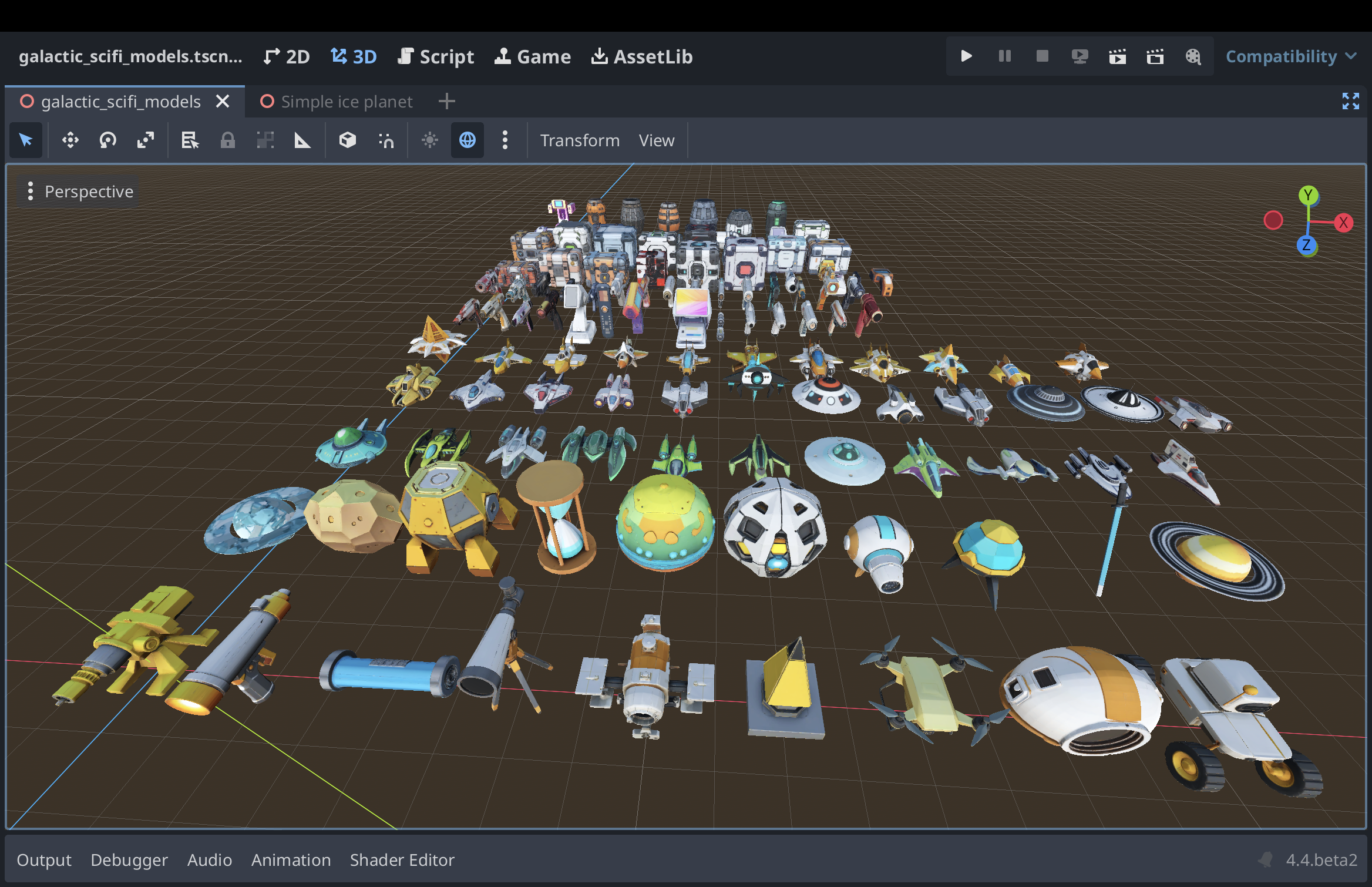
Task: Run the current scene
Action: click(1117, 56)
